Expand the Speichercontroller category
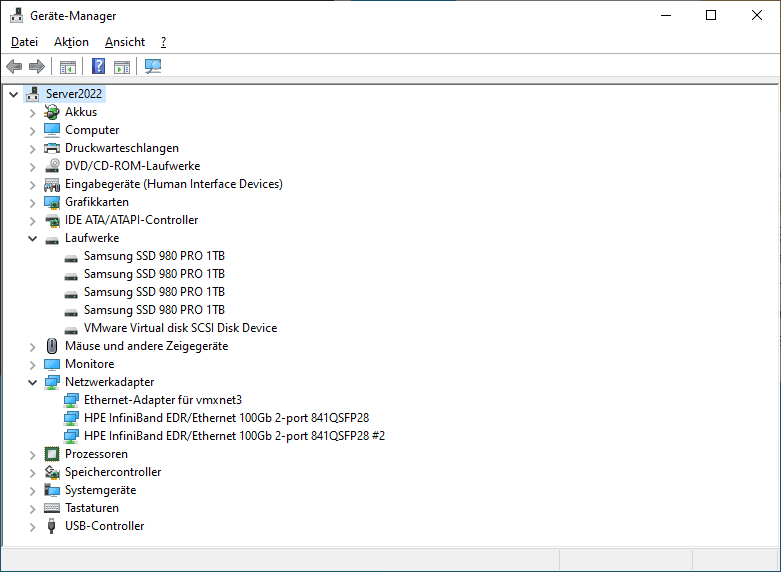Viewport: 781px width, 572px height. click(x=33, y=472)
